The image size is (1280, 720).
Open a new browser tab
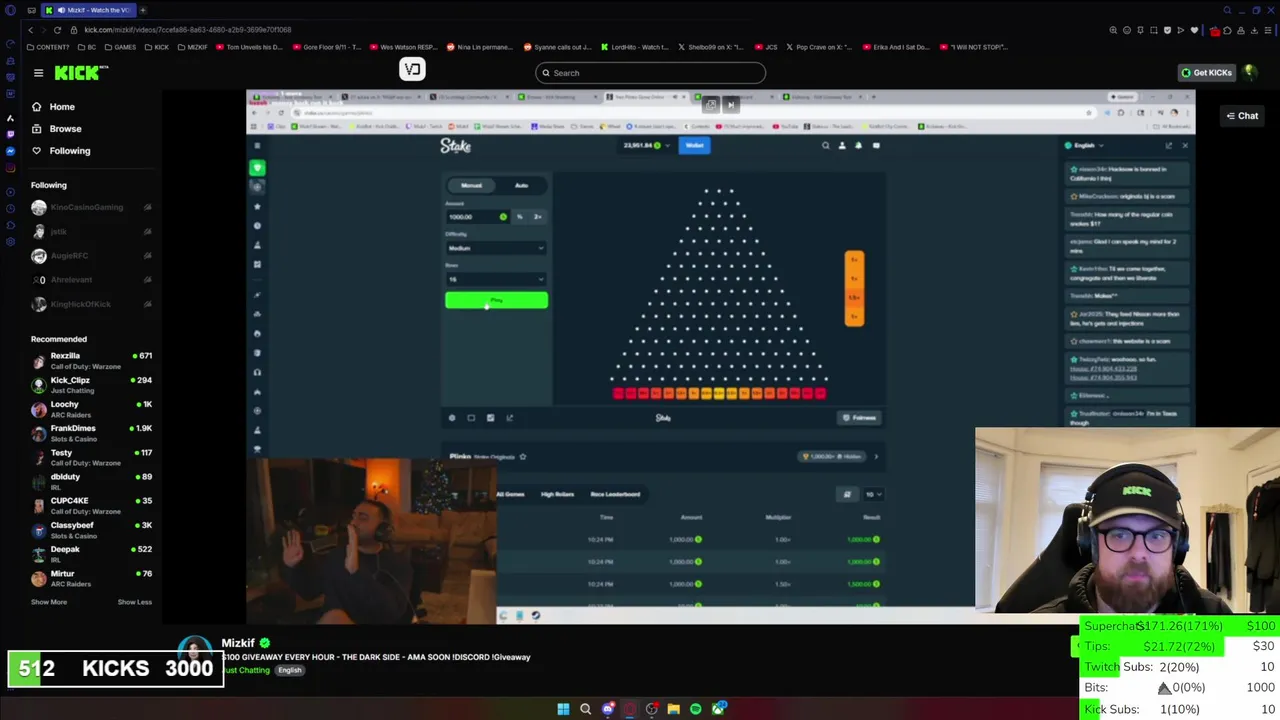142,10
